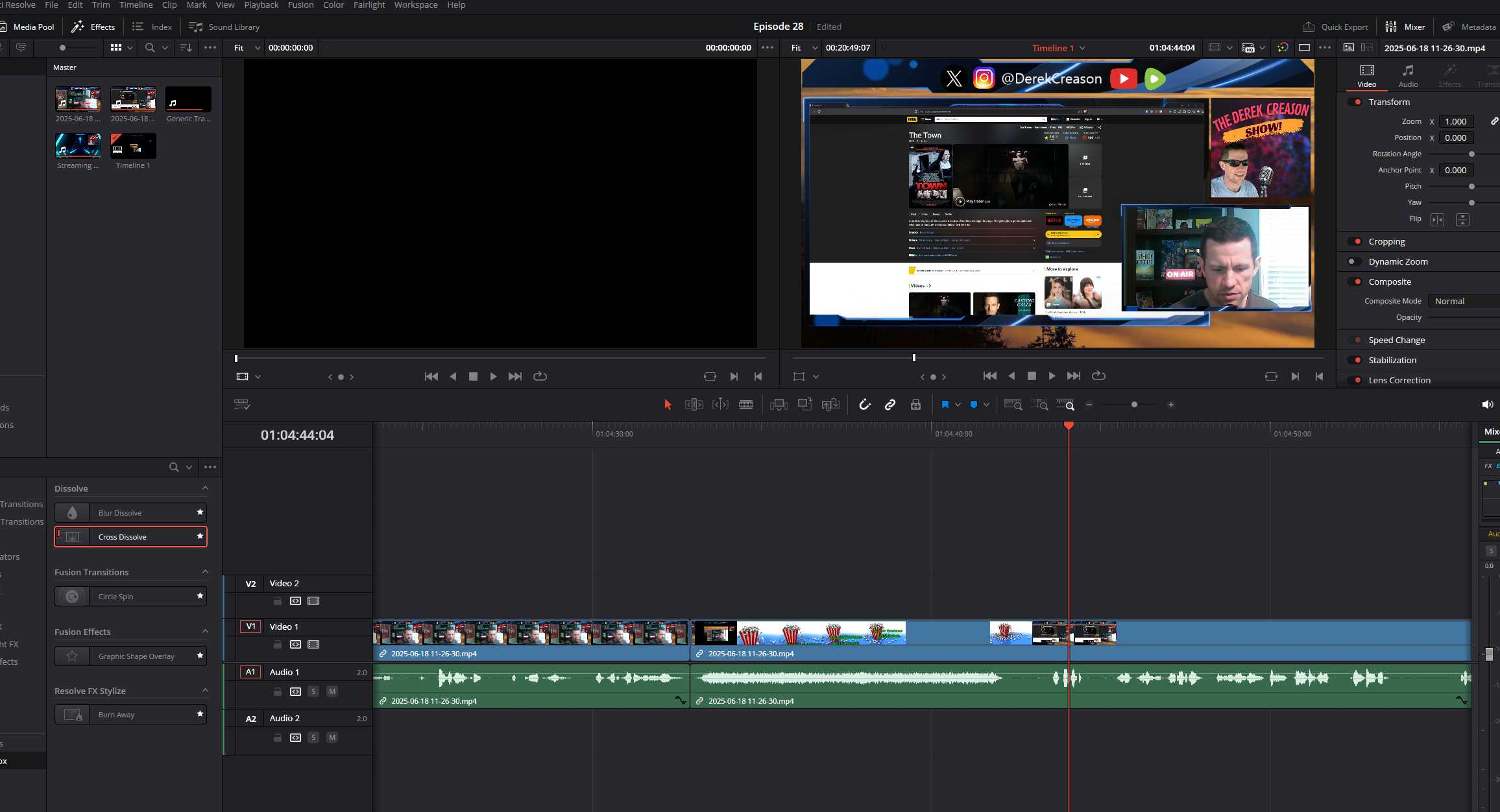Open Timeline 1 name dropdown
1500x812 pixels.
[x=1059, y=48]
